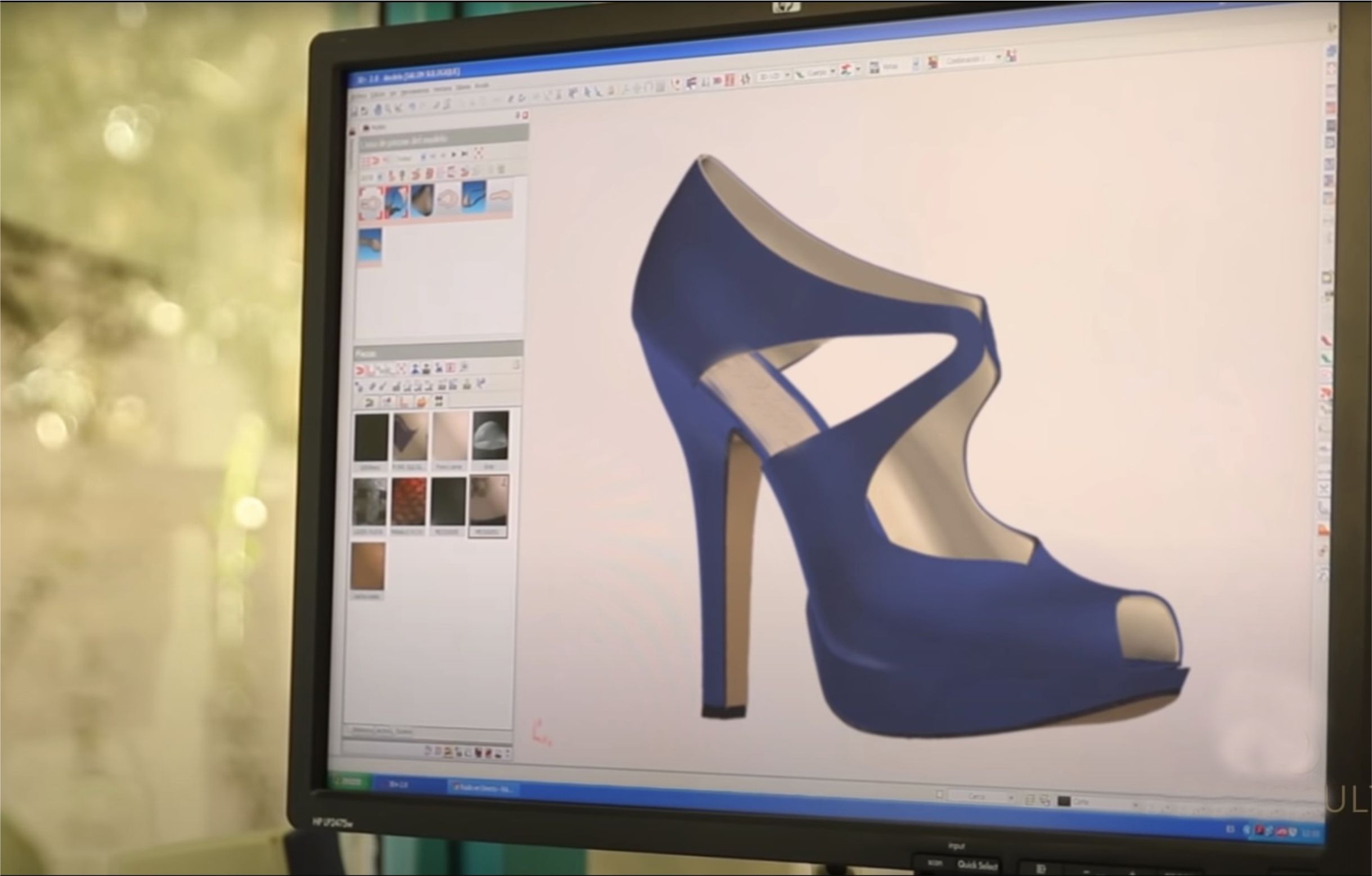Click the red arrow icon in pieces toolbar

click(360, 371)
